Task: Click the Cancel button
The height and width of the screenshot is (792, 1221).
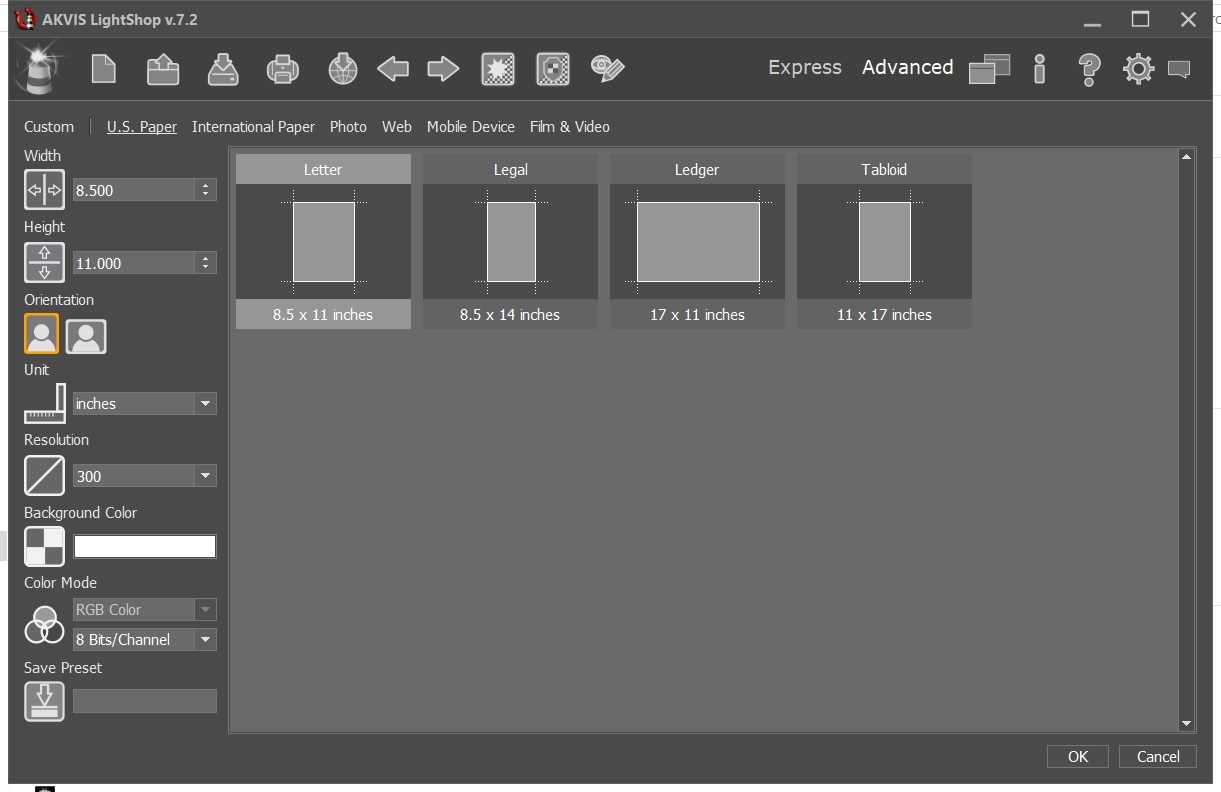Action: coord(1158,756)
